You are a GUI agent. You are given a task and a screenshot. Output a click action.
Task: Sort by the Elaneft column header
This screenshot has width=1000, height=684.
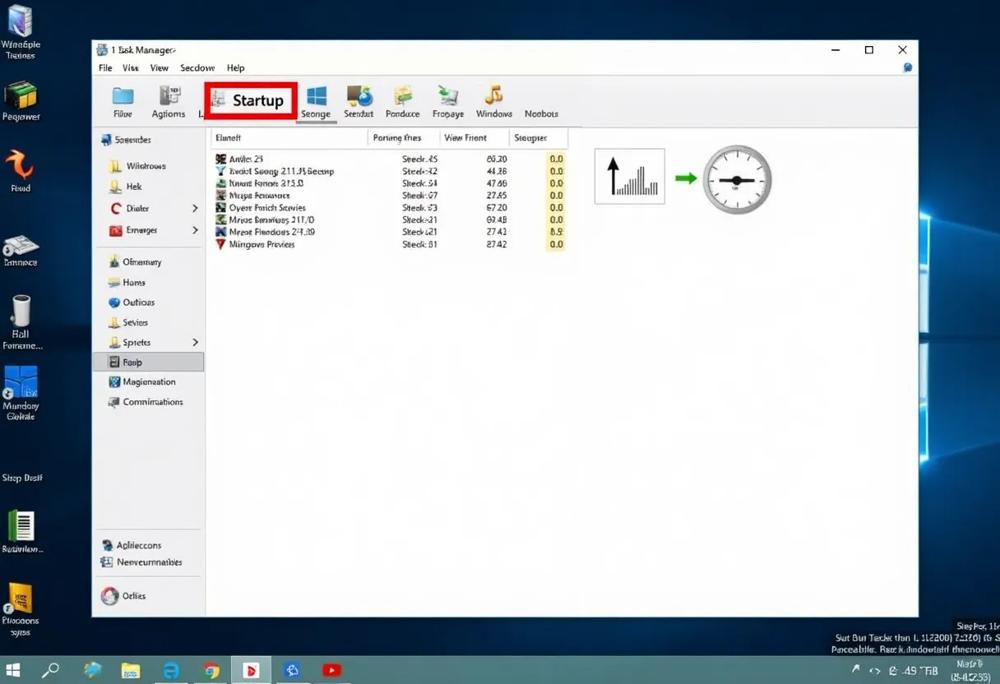coord(289,138)
